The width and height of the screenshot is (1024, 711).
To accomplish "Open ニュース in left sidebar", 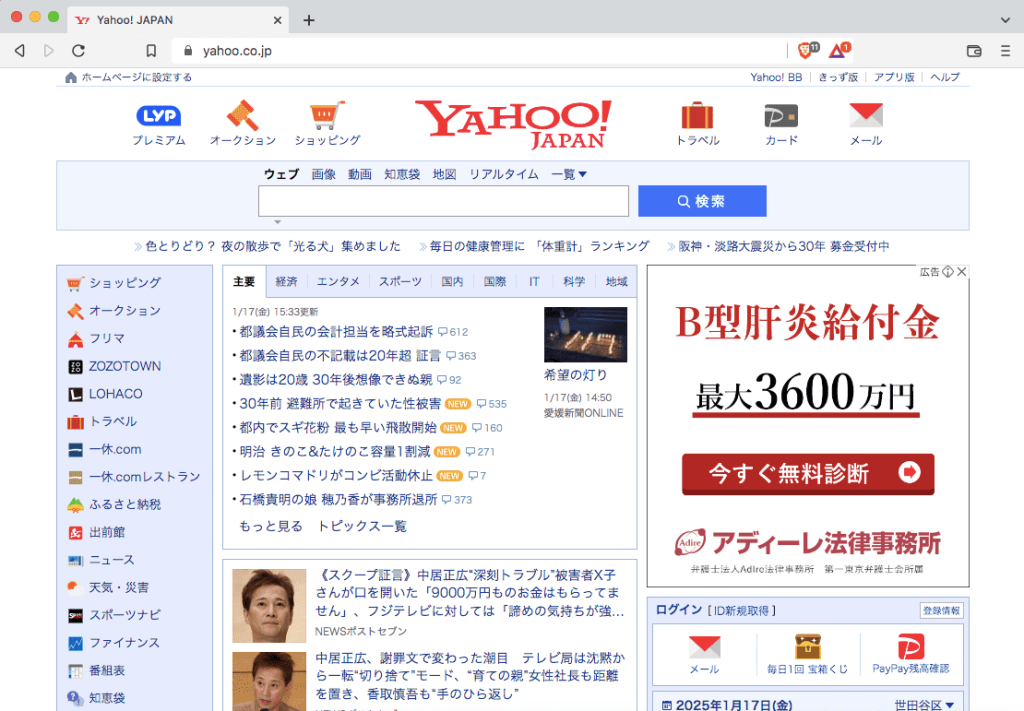I will click(101, 560).
